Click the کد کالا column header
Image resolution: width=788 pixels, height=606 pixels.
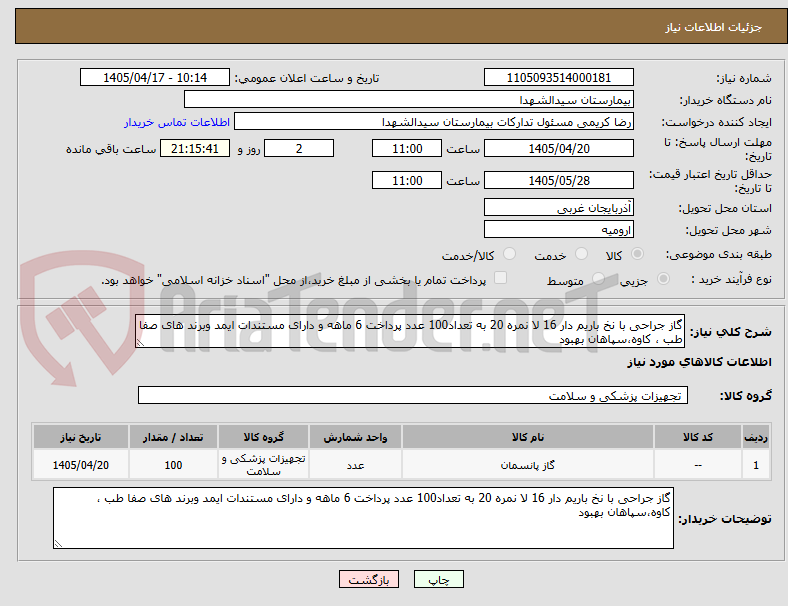click(698, 437)
